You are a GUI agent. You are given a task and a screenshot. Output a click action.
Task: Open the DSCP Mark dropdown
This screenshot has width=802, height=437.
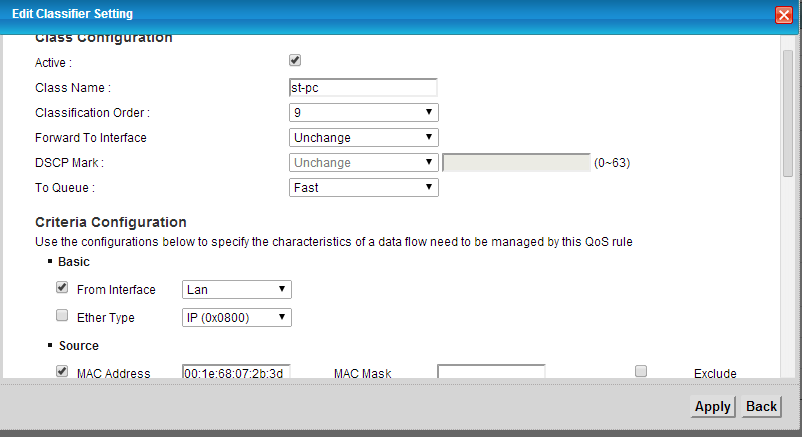[x=364, y=162]
